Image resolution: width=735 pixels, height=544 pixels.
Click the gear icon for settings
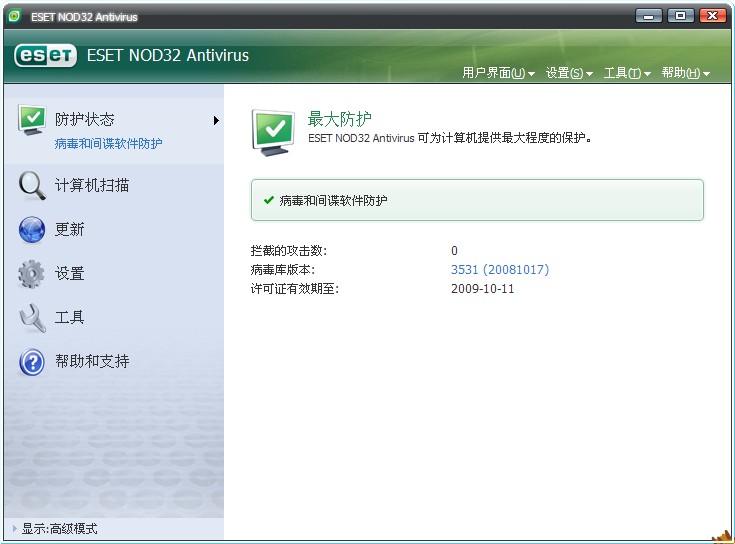pyautogui.click(x=31, y=274)
